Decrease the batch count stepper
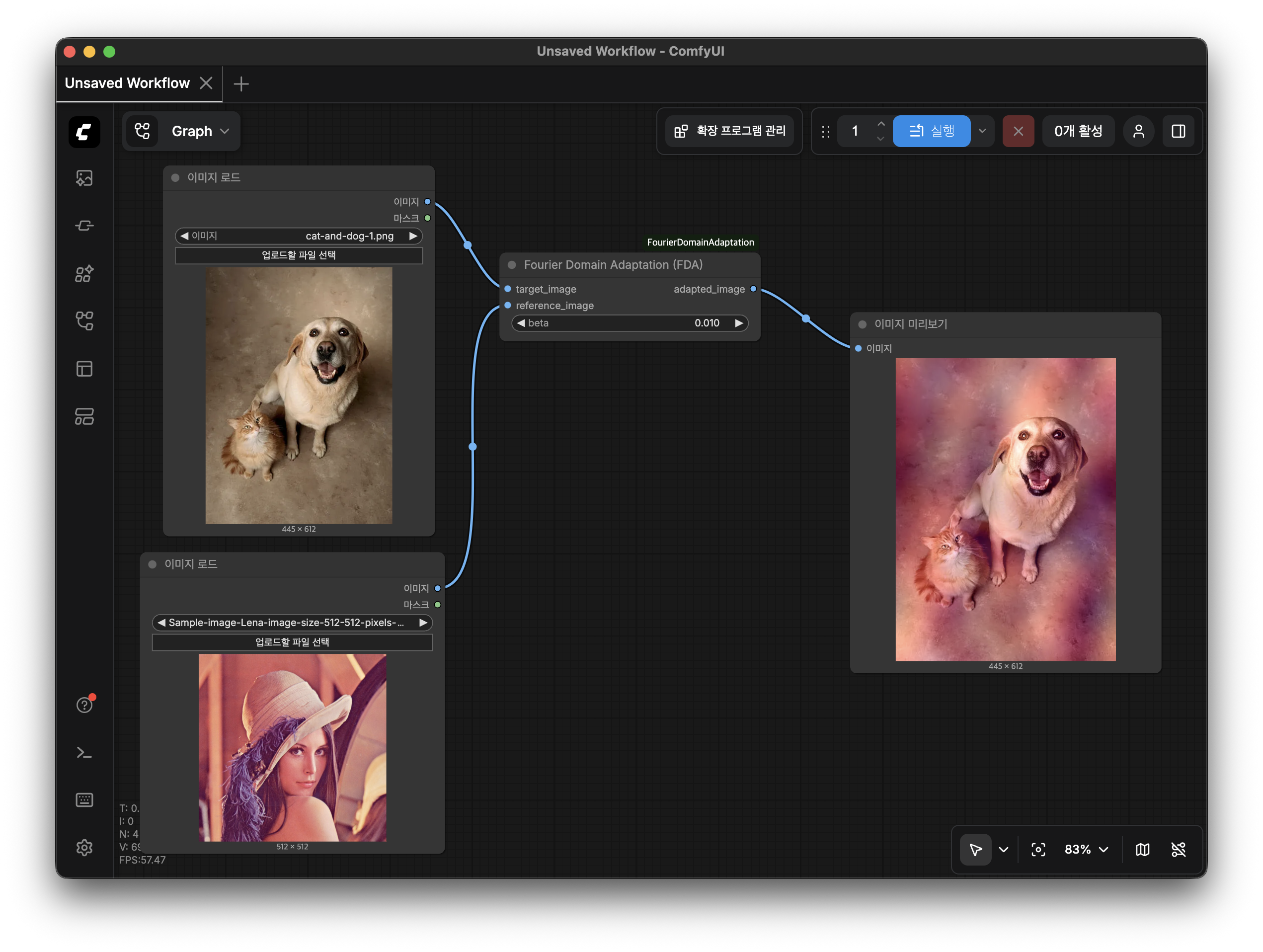 [881, 139]
